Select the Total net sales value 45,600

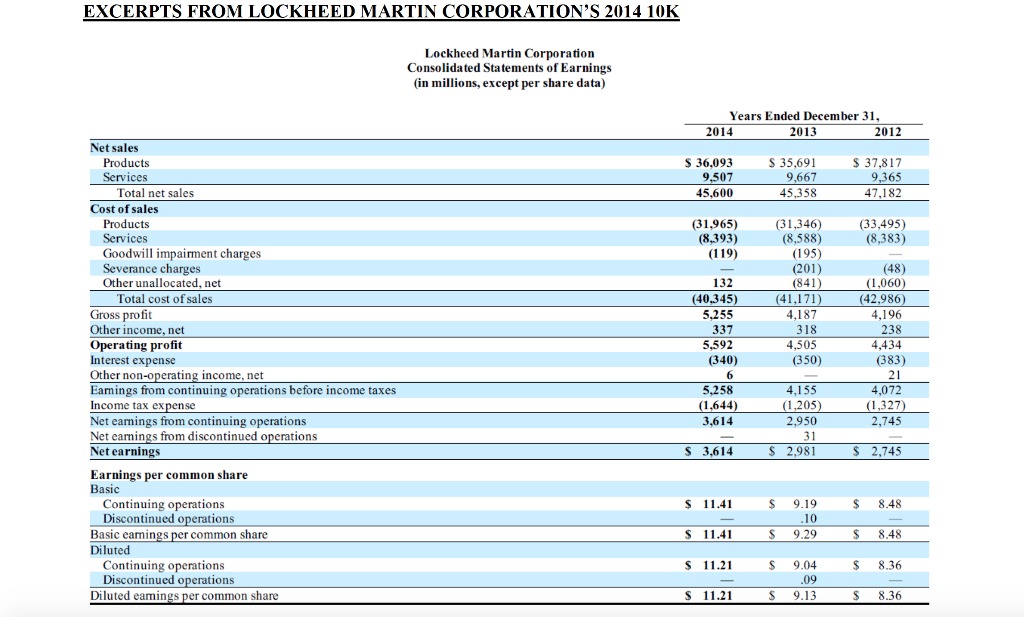pyautogui.click(x=714, y=192)
